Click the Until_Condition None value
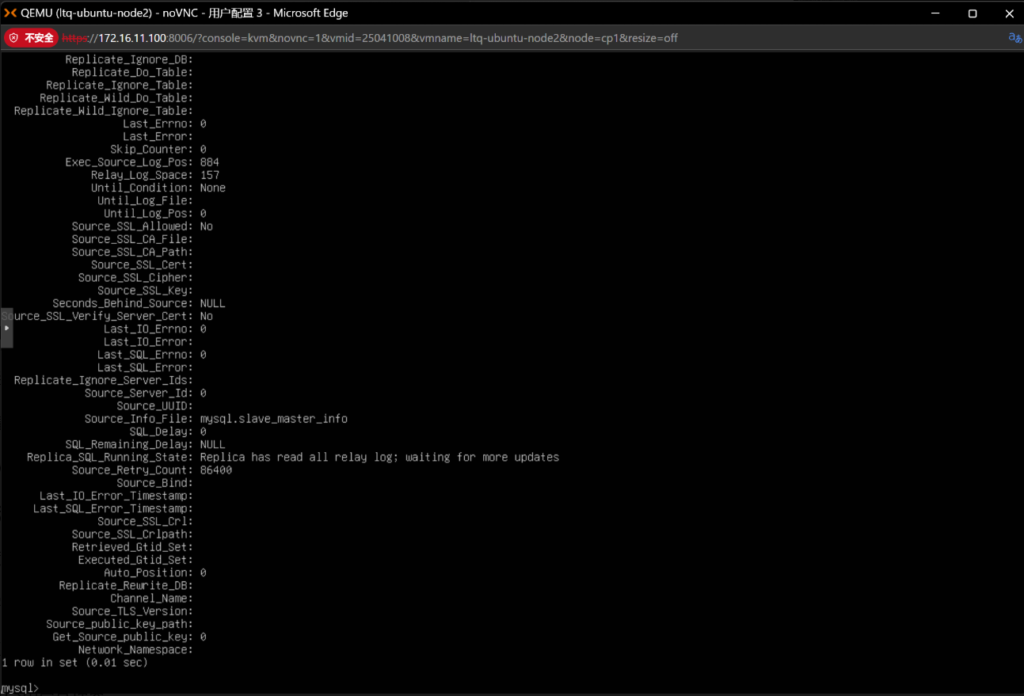1024x696 pixels. tap(212, 188)
